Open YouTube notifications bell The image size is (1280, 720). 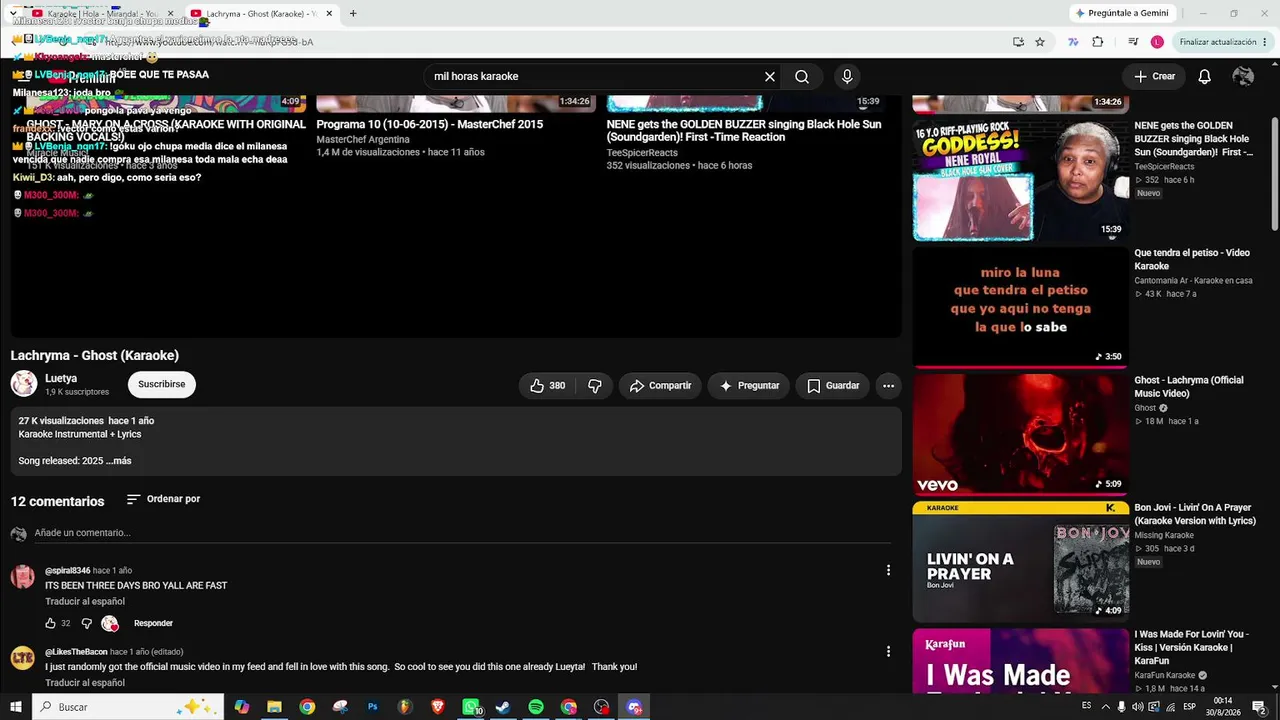1205,77
